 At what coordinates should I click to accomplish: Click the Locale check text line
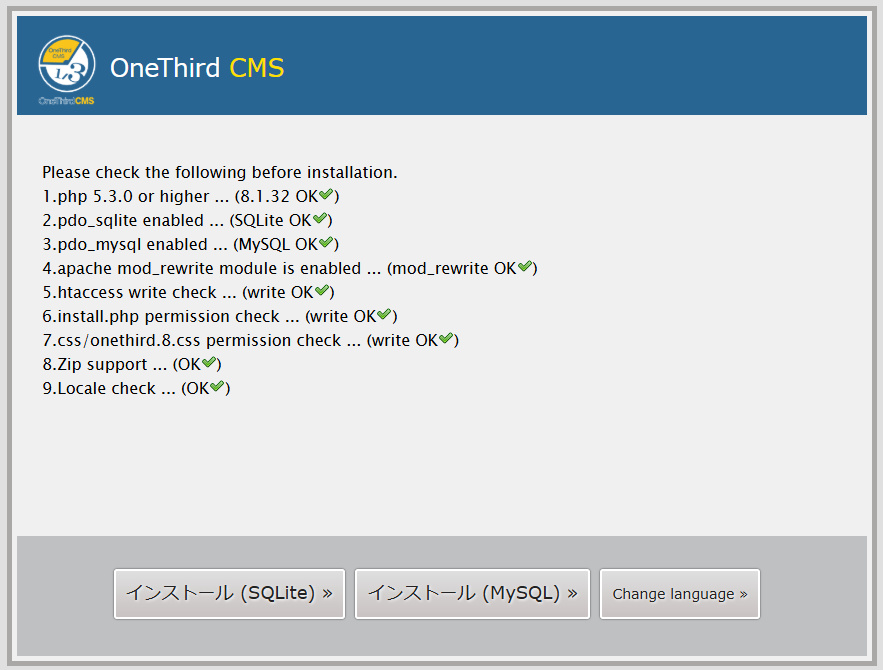99,388
